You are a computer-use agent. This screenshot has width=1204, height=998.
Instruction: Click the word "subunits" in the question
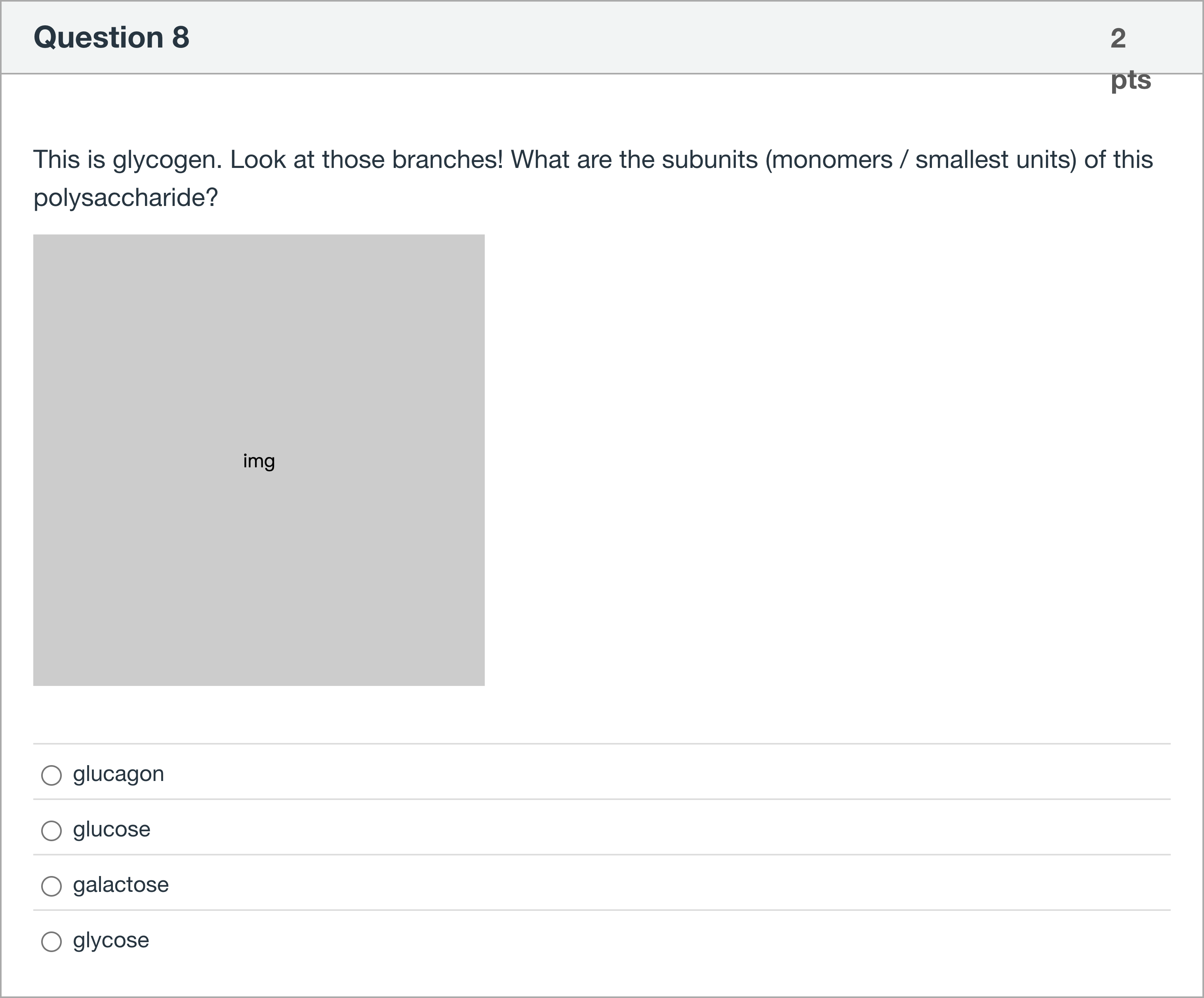coord(710,160)
